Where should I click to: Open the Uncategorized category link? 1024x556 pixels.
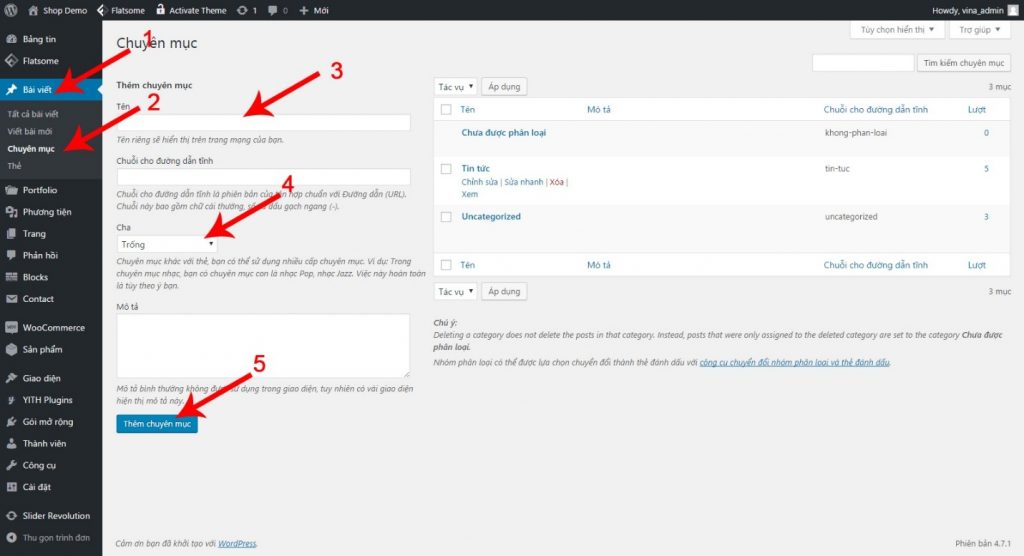click(491, 217)
